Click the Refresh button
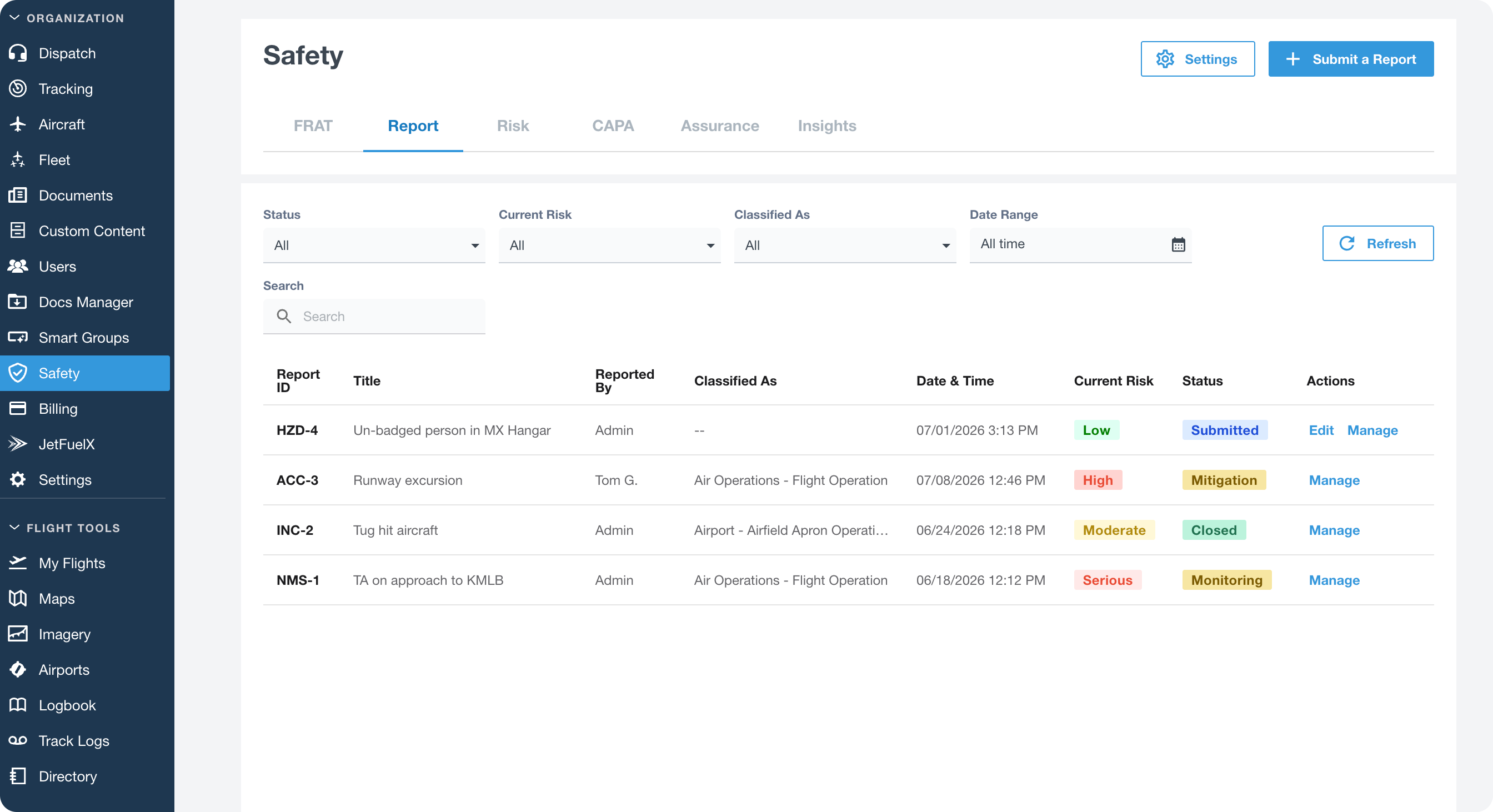 [x=1377, y=243]
